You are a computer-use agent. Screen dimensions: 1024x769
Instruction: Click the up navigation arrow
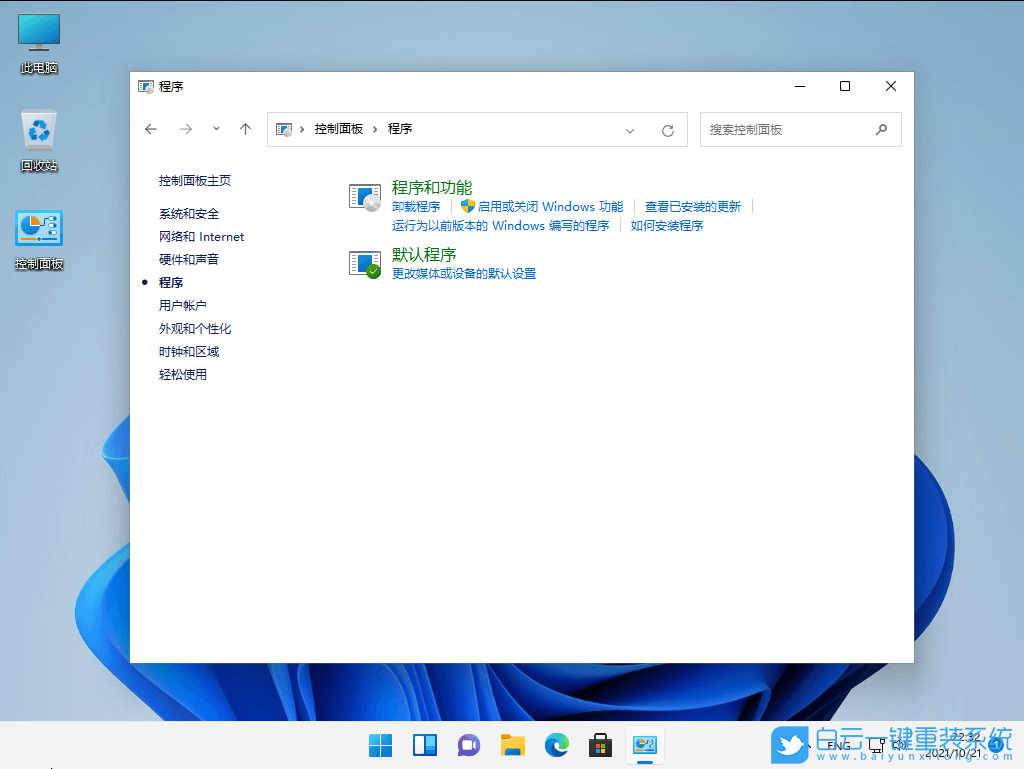coord(245,129)
